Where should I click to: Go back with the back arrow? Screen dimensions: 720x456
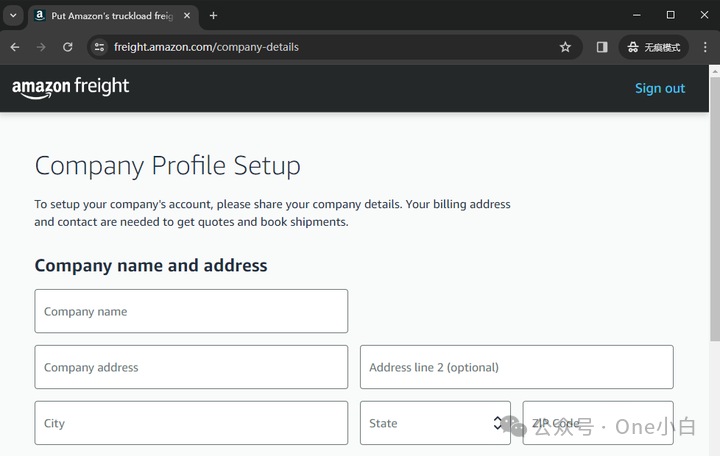pyautogui.click(x=15, y=47)
